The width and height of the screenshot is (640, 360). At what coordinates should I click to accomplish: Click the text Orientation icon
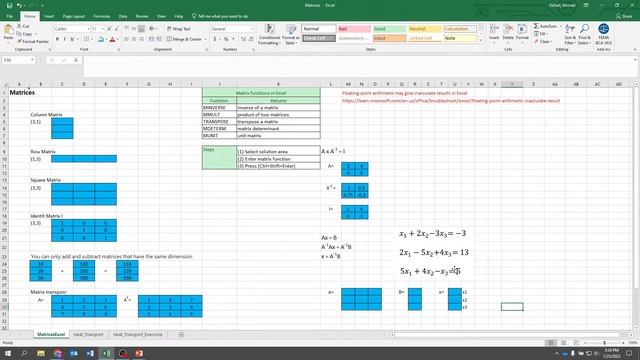(x=152, y=29)
